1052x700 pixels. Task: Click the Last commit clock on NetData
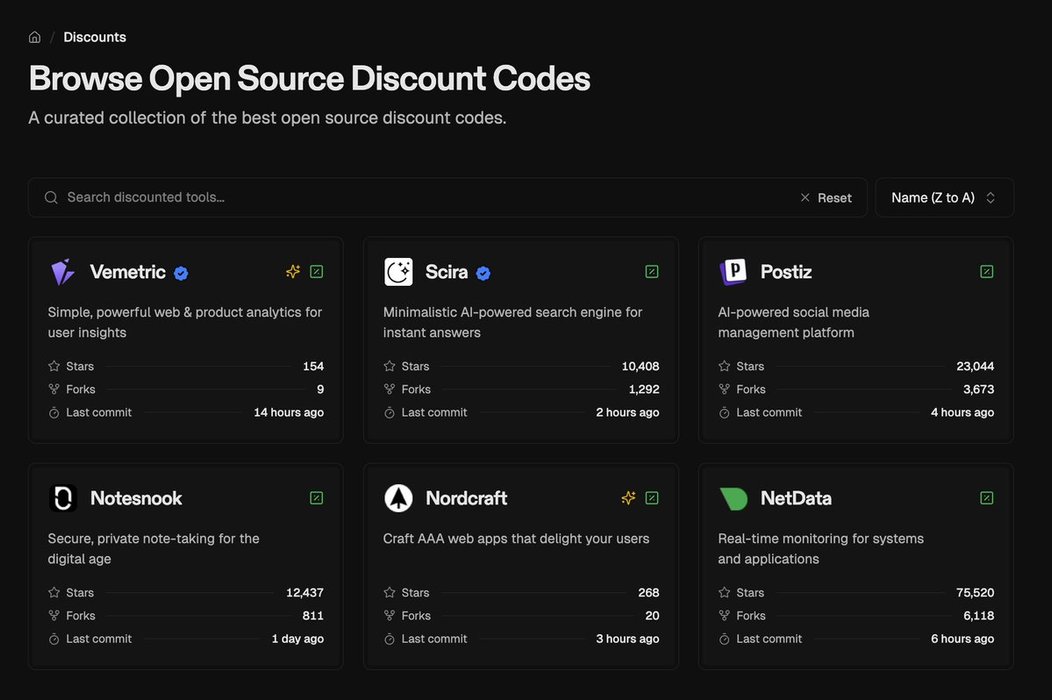724,639
